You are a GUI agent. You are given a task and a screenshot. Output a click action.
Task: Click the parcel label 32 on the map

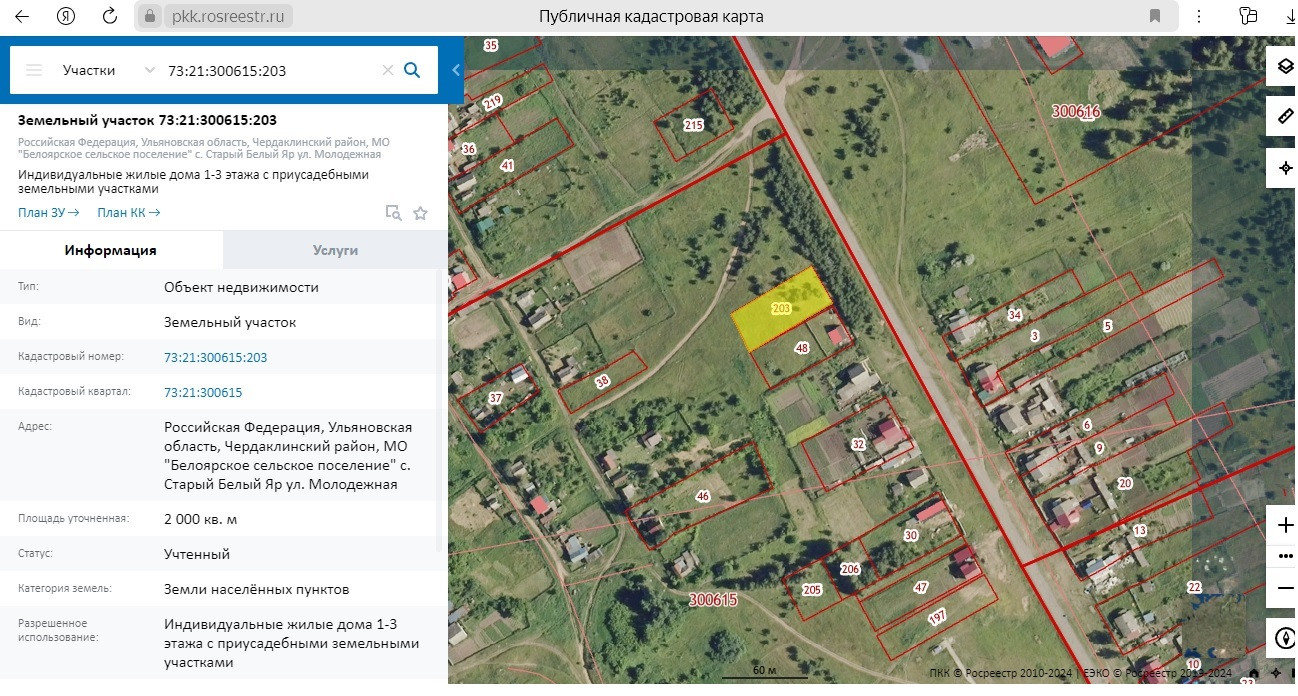pos(858,444)
